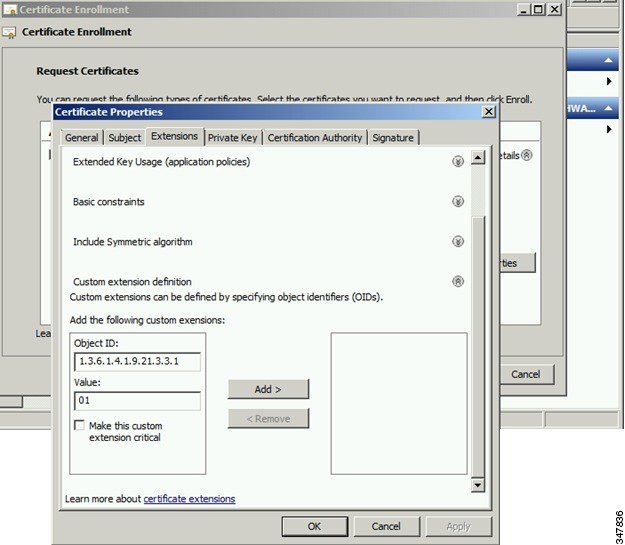This screenshot has height=545, width=625.
Task: Click the disabled < Remove button
Action: [x=268, y=419]
